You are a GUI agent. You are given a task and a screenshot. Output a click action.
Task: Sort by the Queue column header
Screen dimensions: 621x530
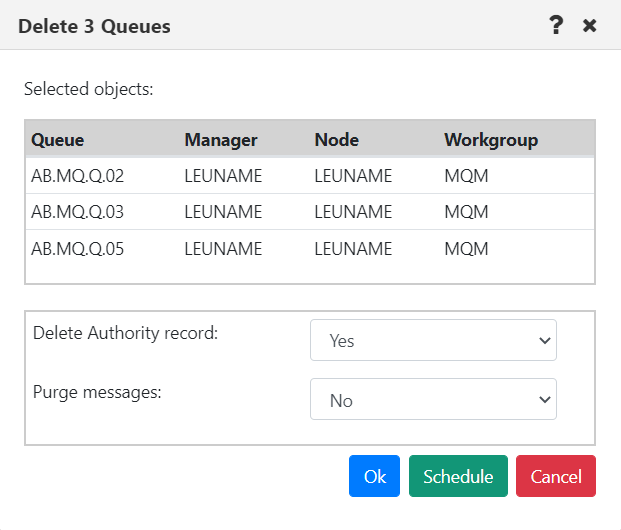(x=58, y=140)
